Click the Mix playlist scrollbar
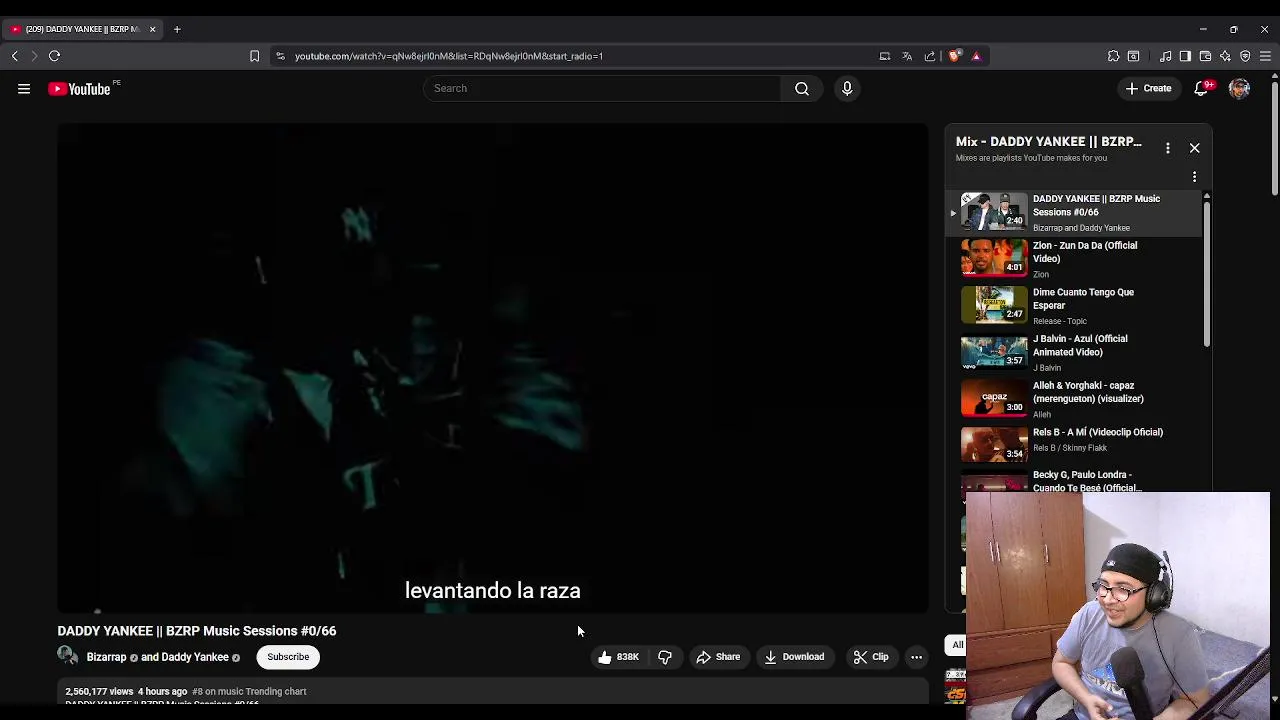The height and width of the screenshot is (720, 1280). 1207,274
